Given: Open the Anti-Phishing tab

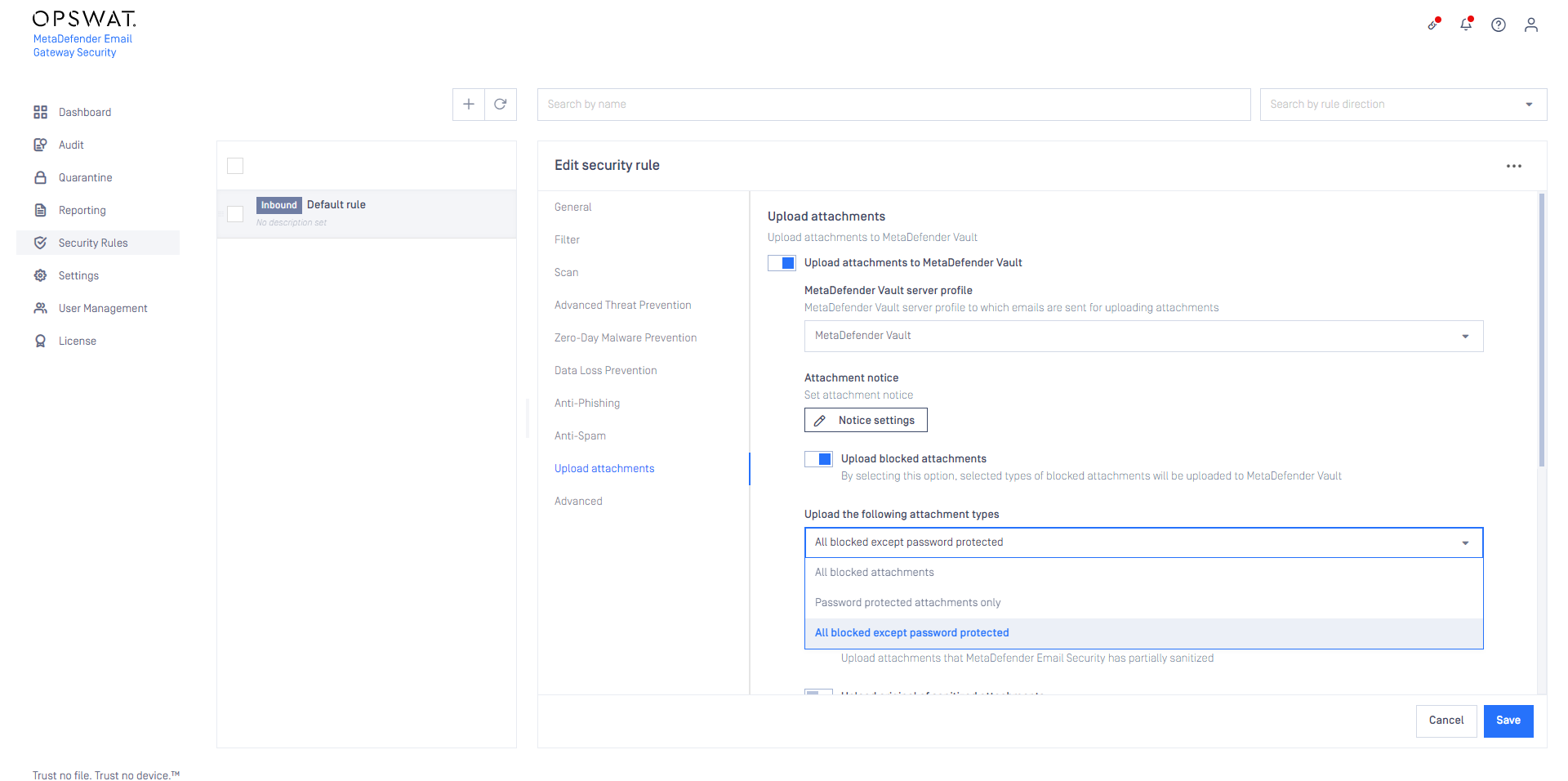Looking at the screenshot, I should coord(587,403).
